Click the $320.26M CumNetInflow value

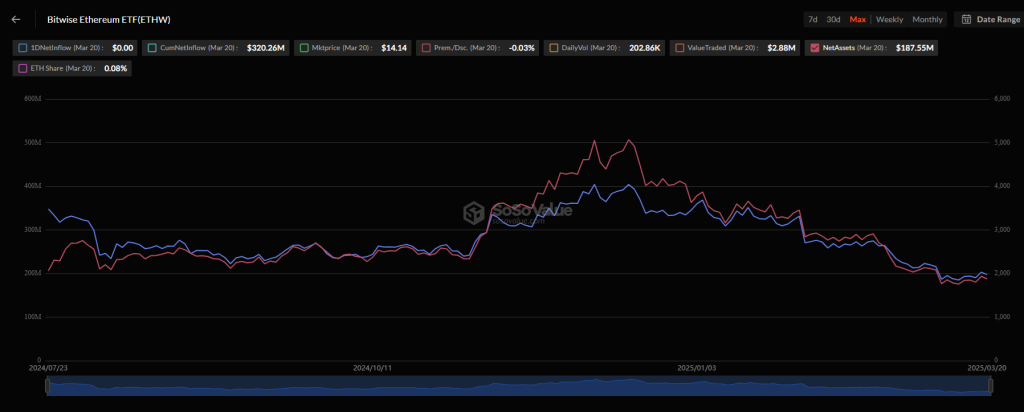click(266, 48)
